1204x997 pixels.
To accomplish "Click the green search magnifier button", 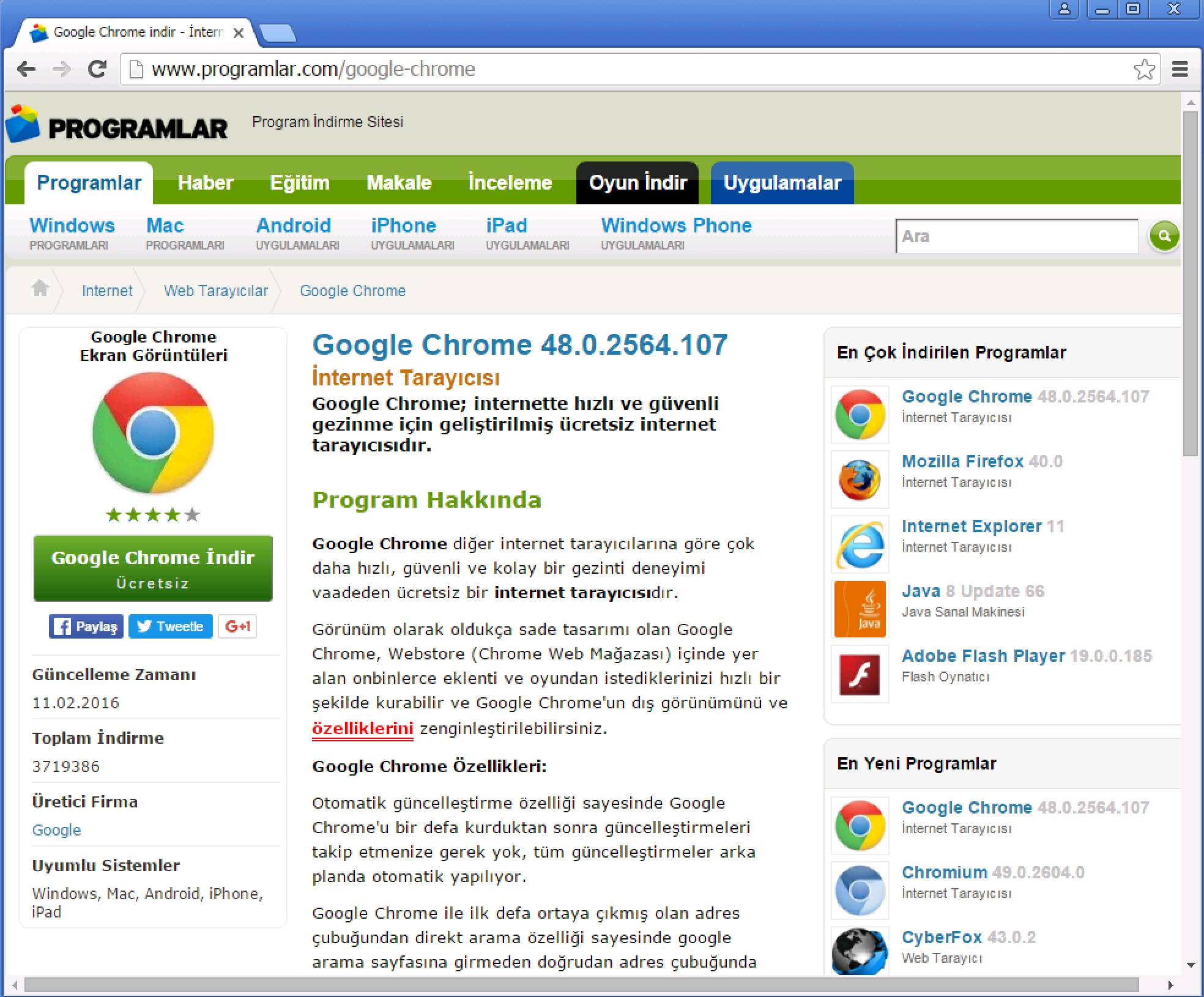I will click(x=1164, y=236).
